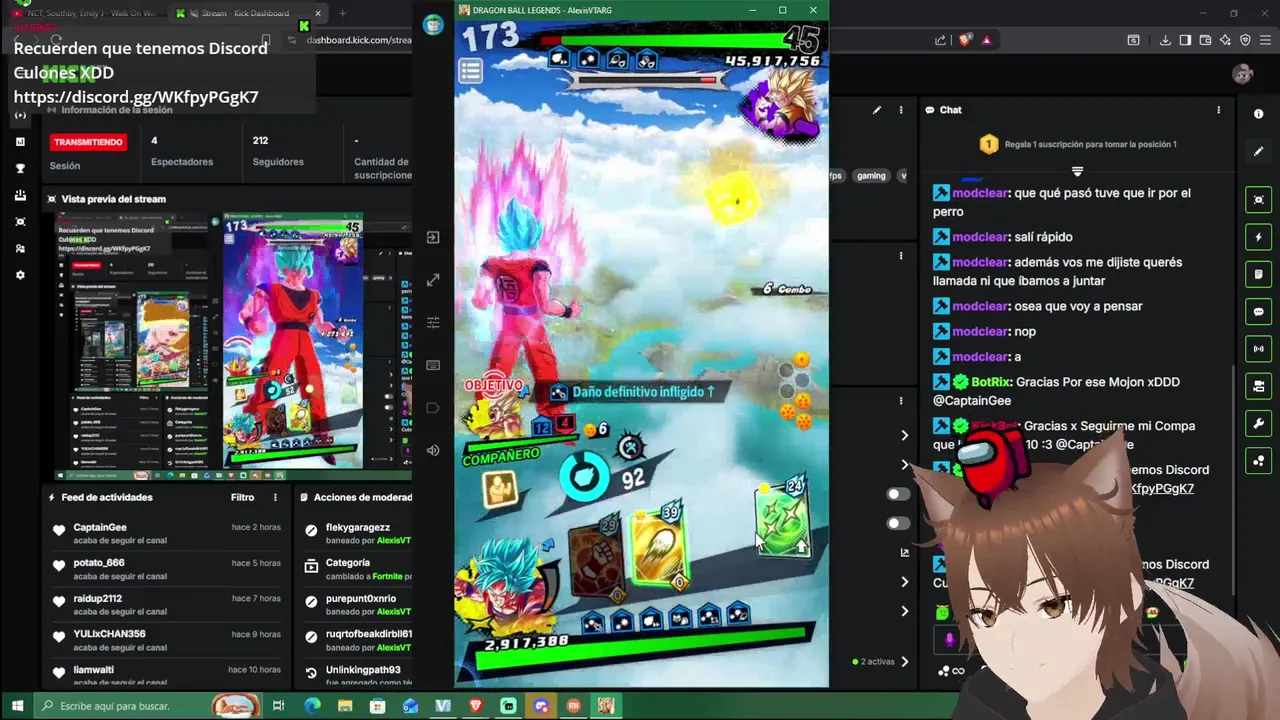The image size is (1280, 720).
Task: Click the 'Fortnite' category link
Action: coord(387,577)
